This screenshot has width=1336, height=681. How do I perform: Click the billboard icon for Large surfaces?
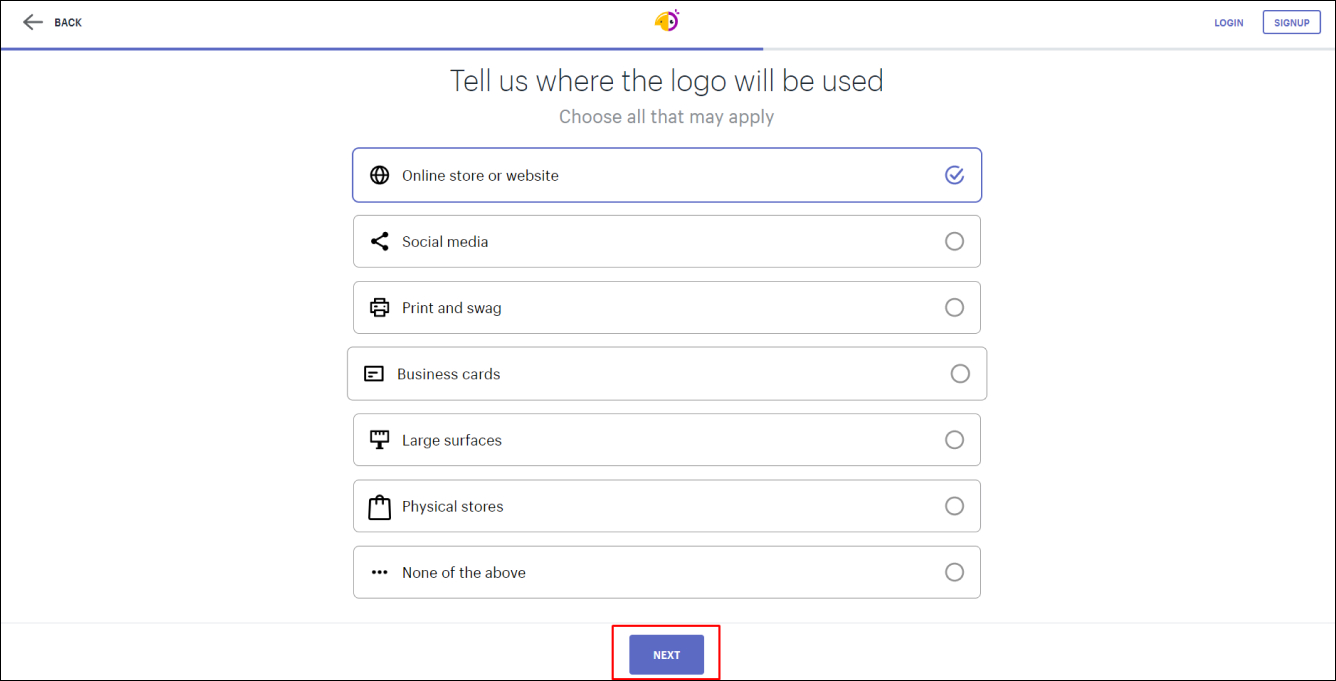tap(379, 439)
